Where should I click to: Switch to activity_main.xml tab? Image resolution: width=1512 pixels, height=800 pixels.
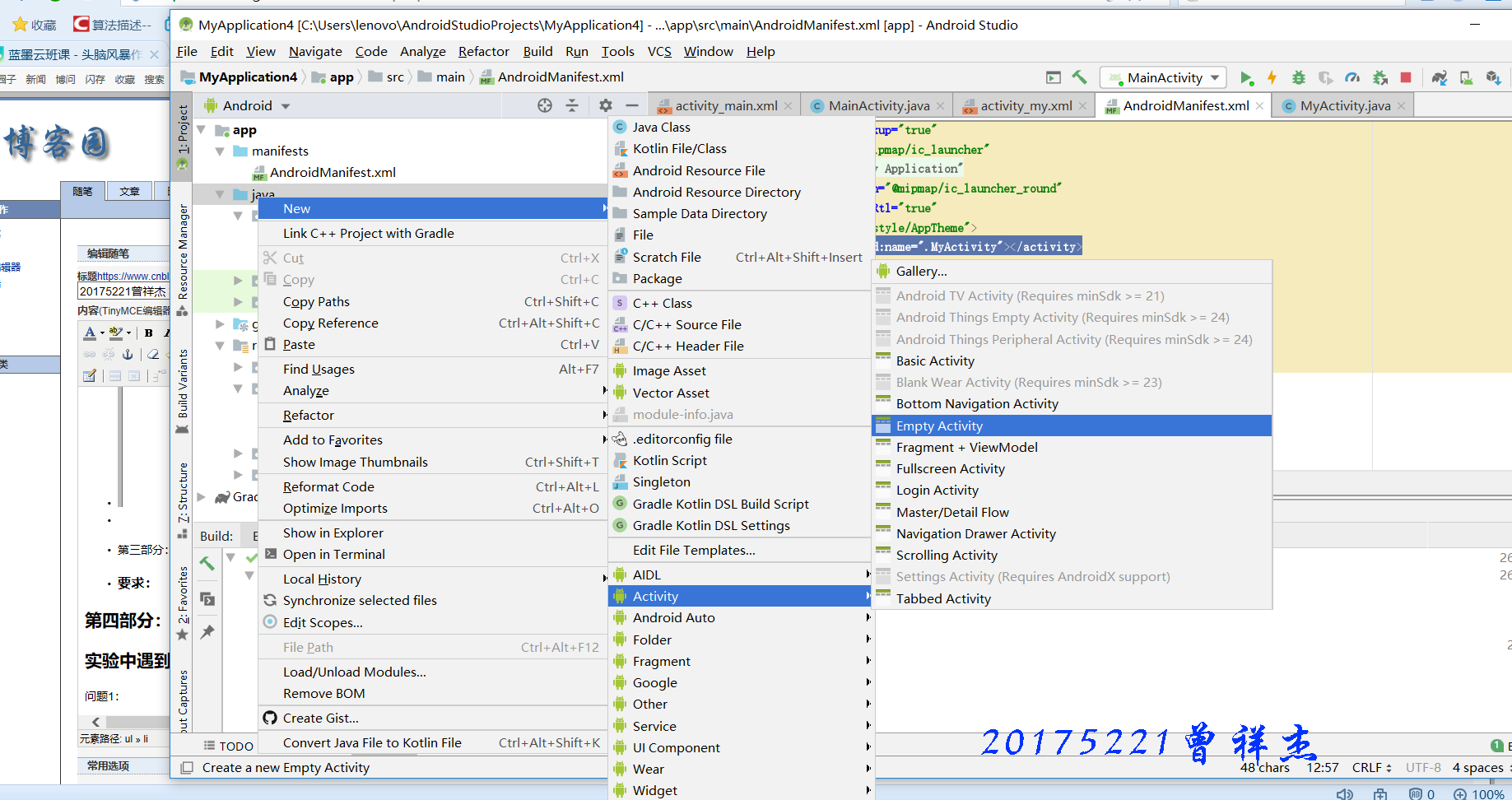(x=726, y=106)
